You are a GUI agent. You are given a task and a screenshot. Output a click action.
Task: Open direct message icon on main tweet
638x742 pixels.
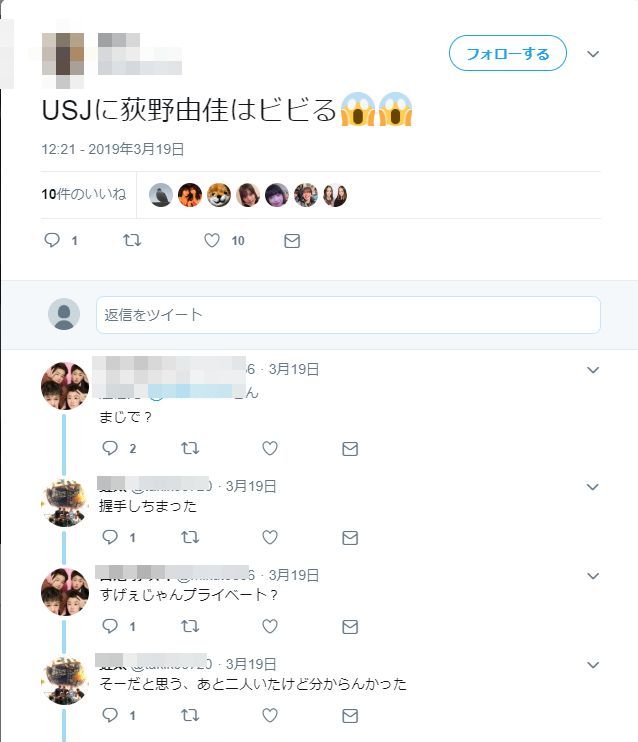(292, 241)
